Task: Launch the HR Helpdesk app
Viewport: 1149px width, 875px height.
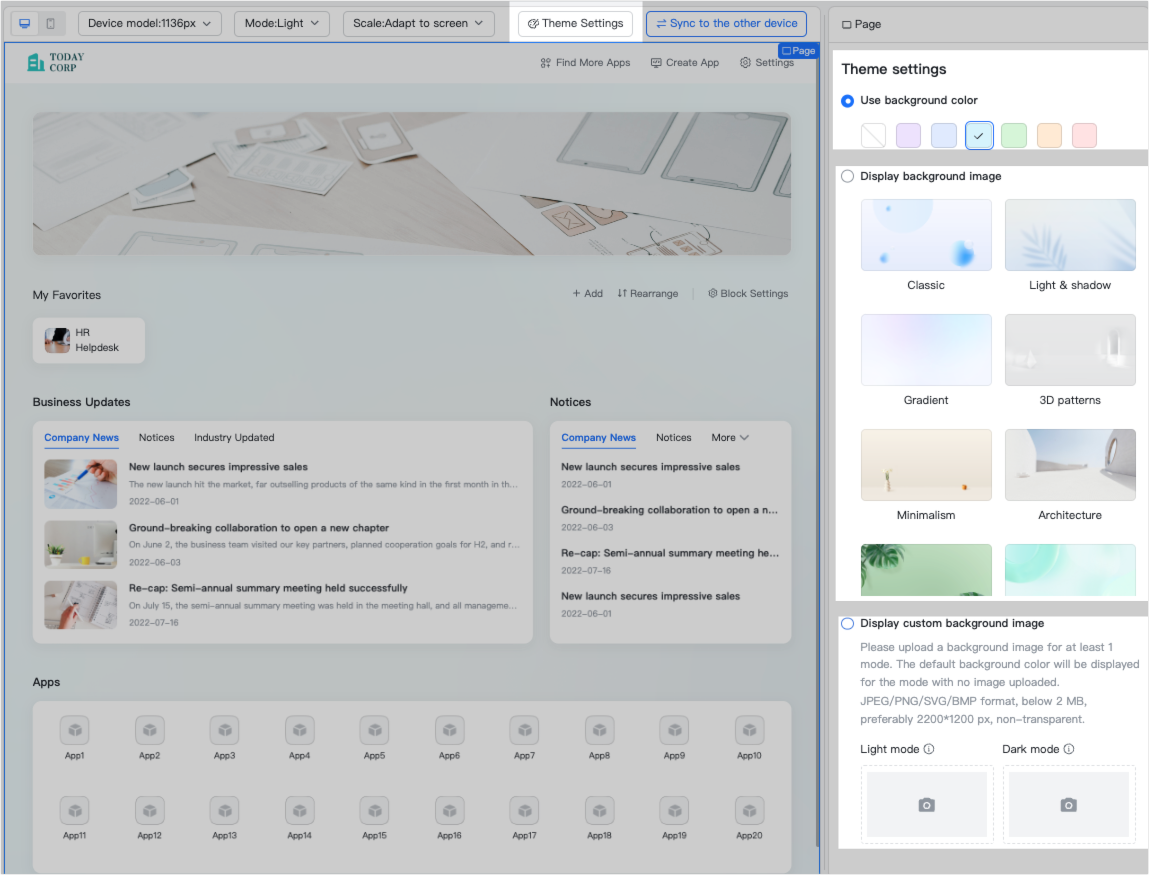Action: [x=88, y=340]
